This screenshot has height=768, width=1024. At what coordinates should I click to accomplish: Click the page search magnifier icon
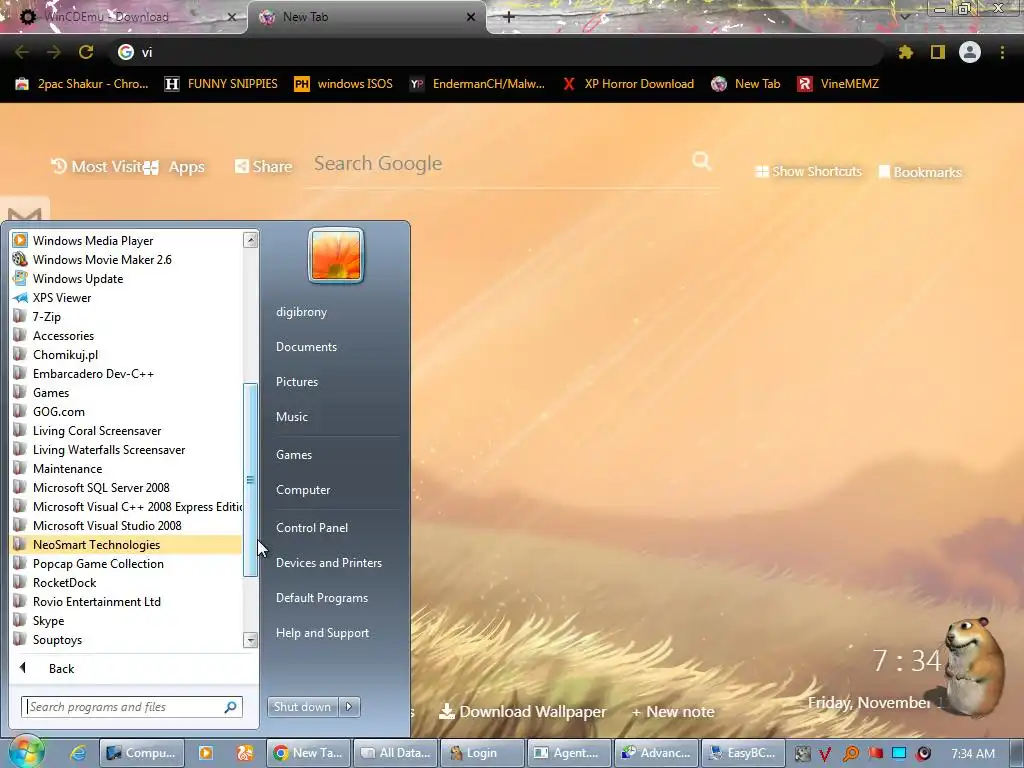pyautogui.click(x=701, y=161)
